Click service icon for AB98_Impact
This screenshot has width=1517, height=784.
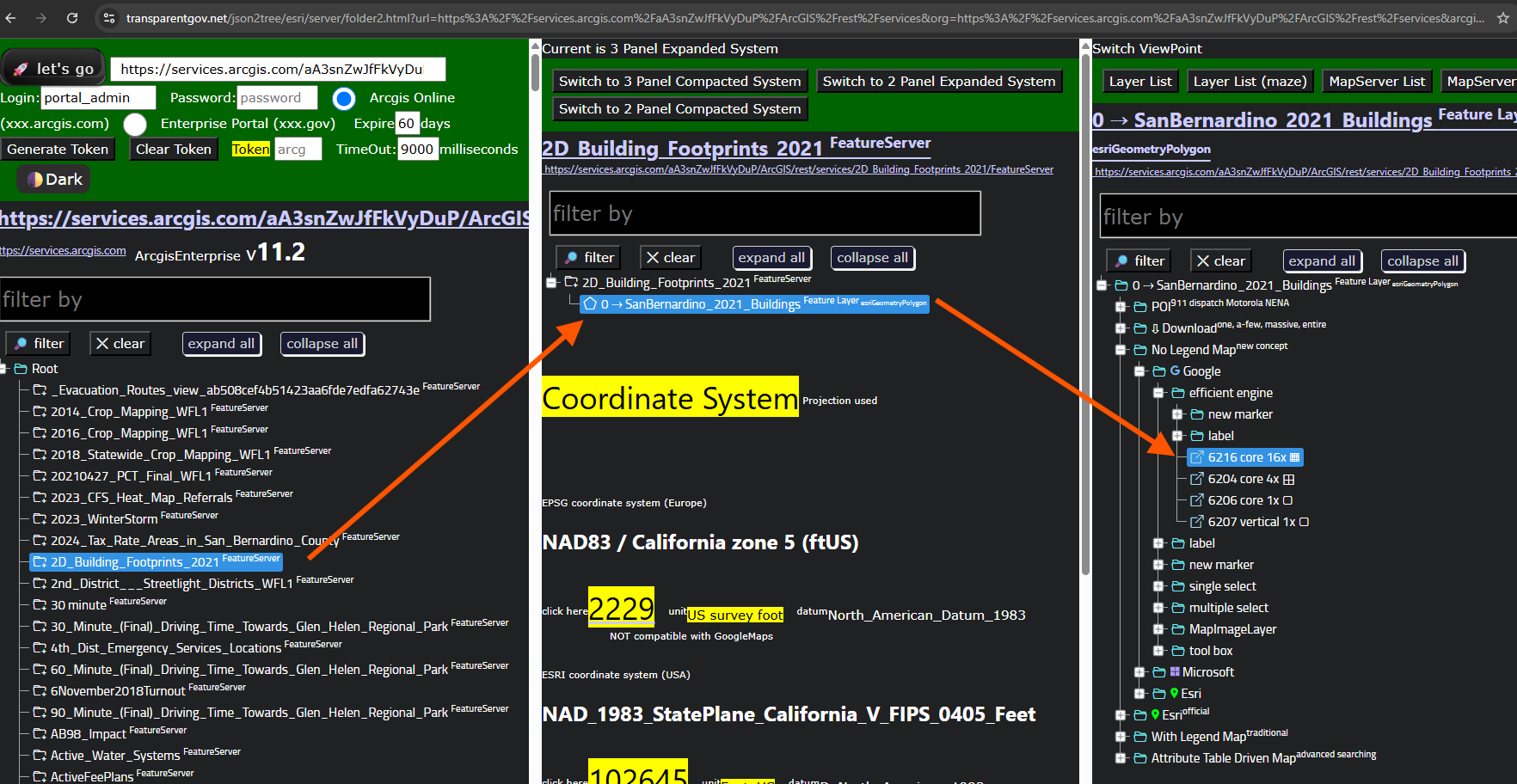(x=40, y=734)
